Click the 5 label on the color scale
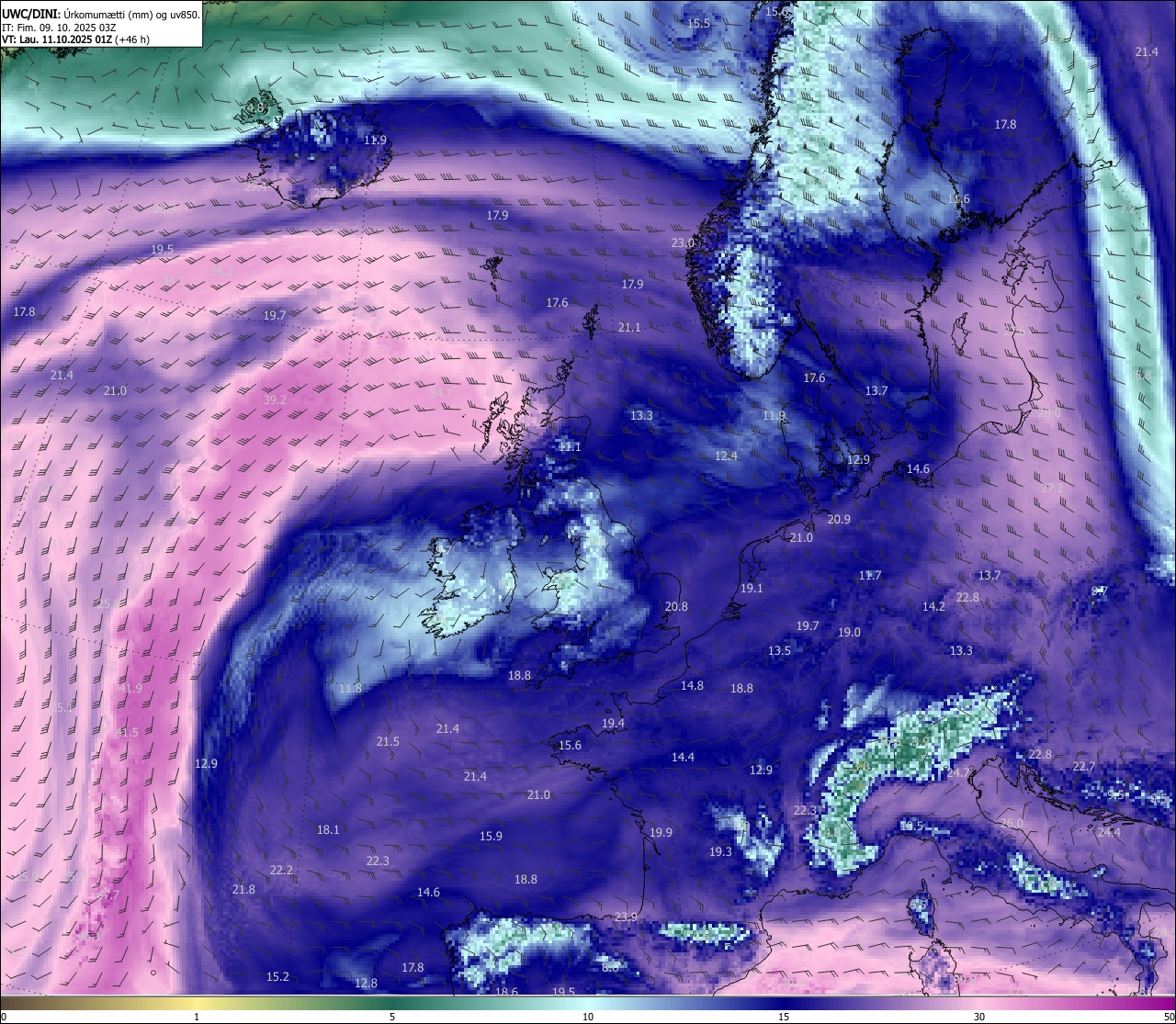 [x=392, y=1017]
